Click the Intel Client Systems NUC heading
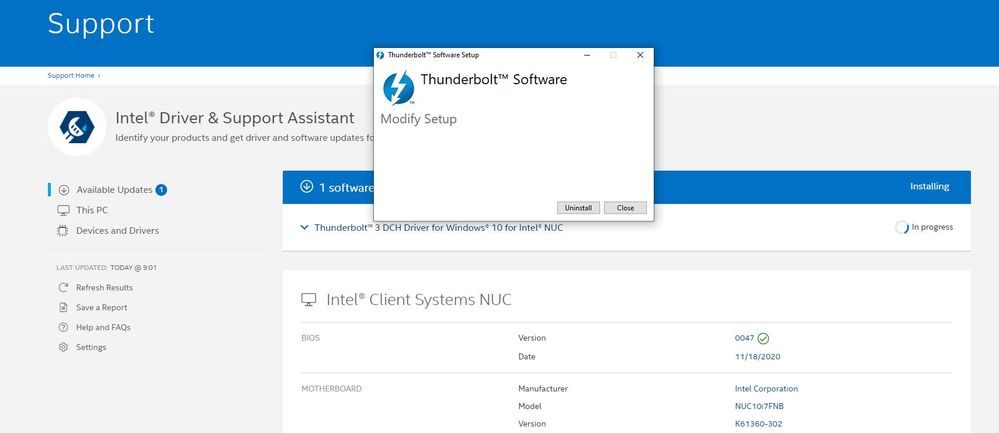This screenshot has height=433, width=999. [x=419, y=300]
